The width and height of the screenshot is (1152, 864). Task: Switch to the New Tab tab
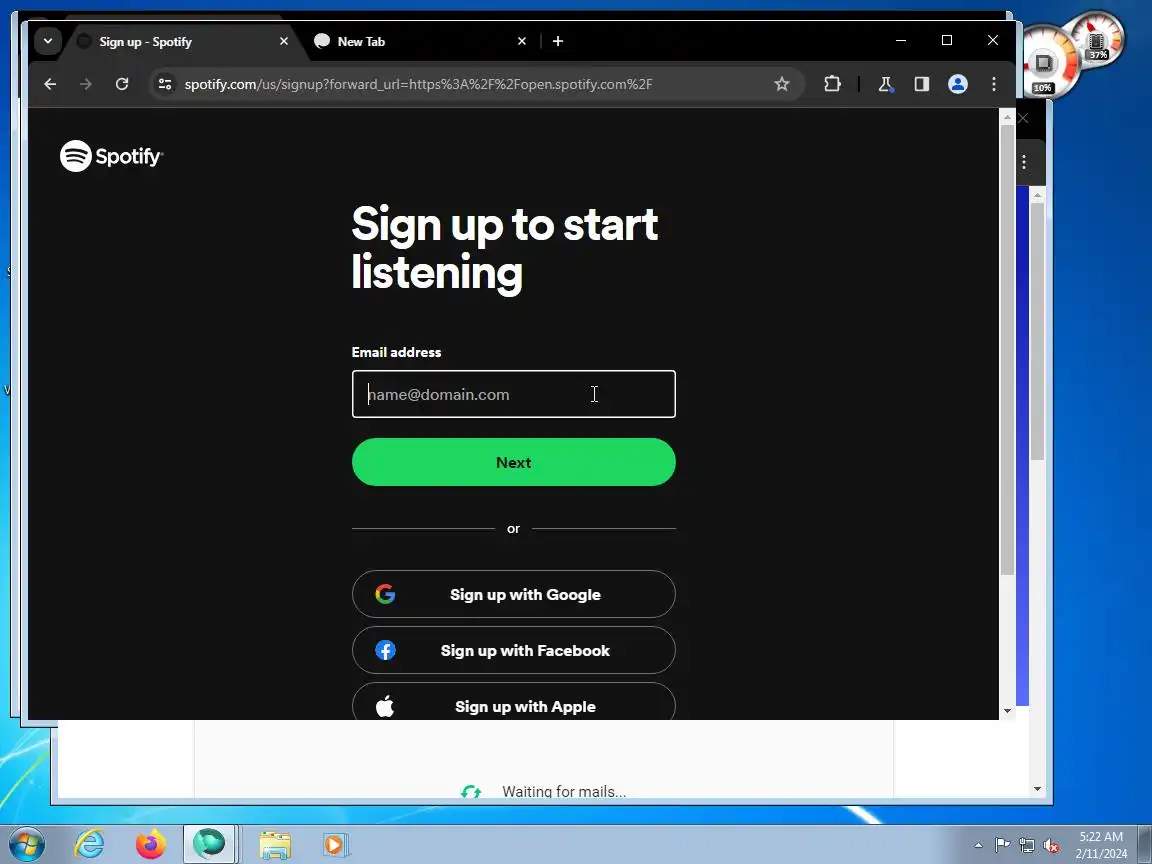tap(420, 41)
